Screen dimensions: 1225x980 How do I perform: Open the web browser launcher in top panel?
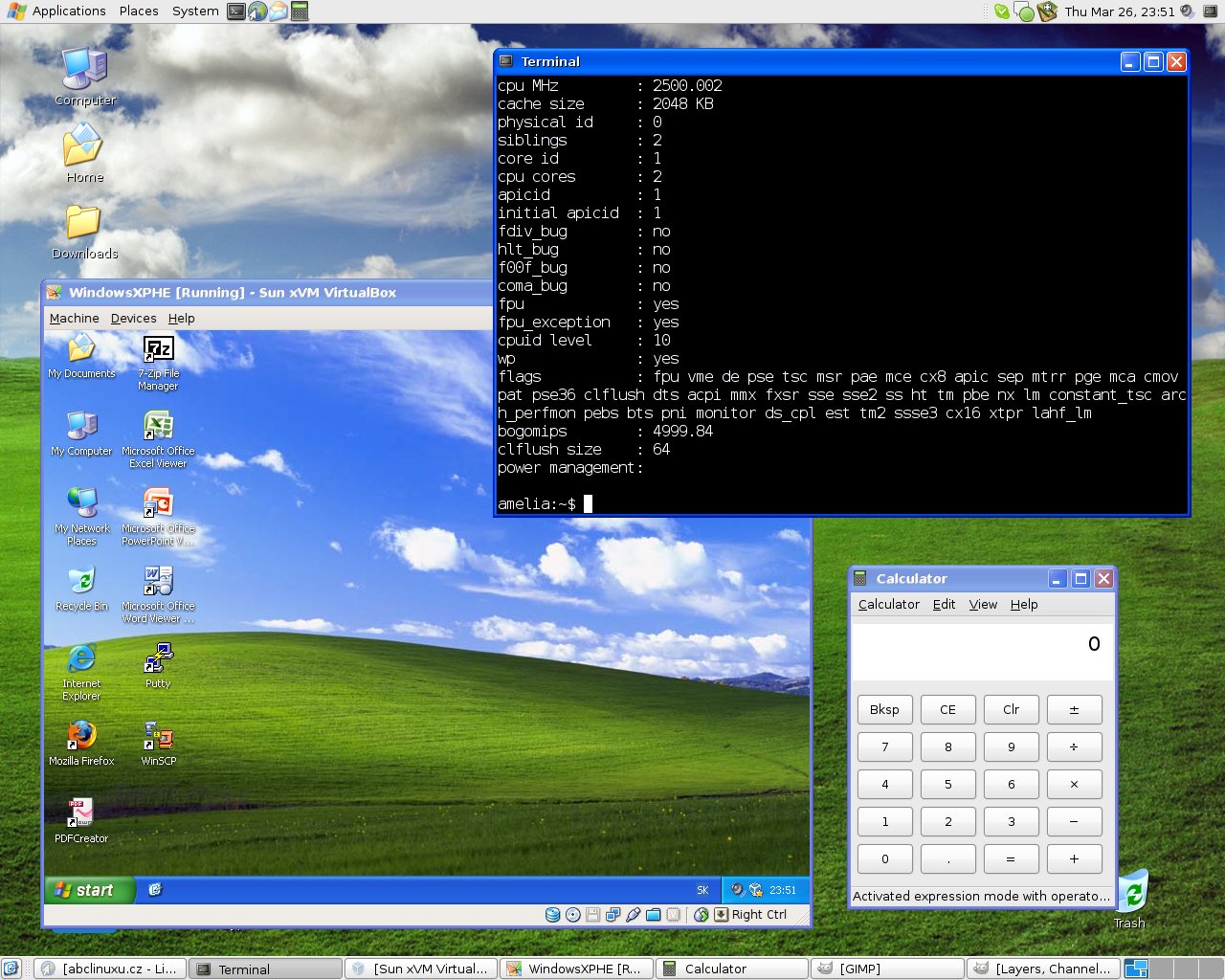coord(257,11)
